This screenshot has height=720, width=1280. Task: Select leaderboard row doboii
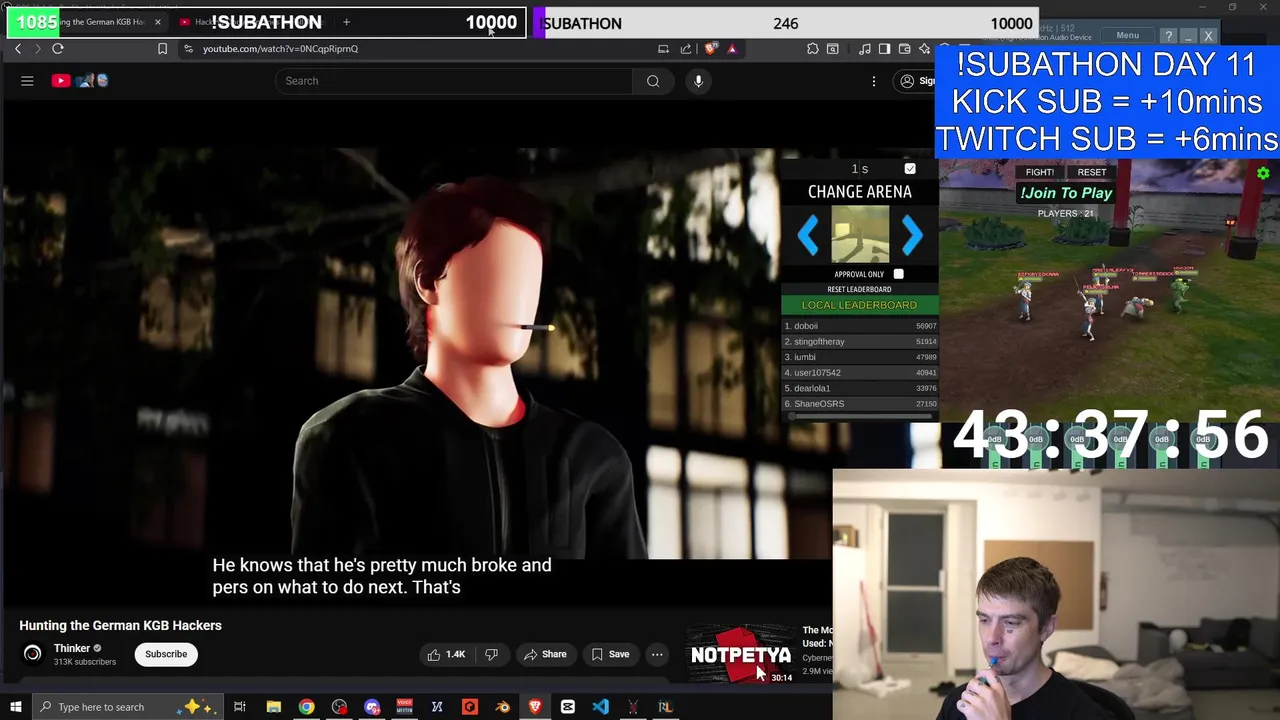[860, 326]
